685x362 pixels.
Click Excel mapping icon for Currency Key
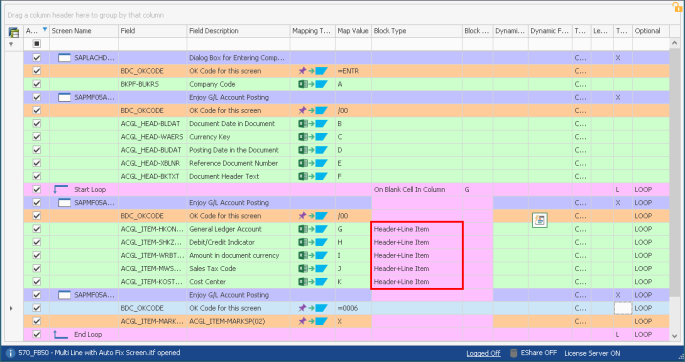point(312,137)
